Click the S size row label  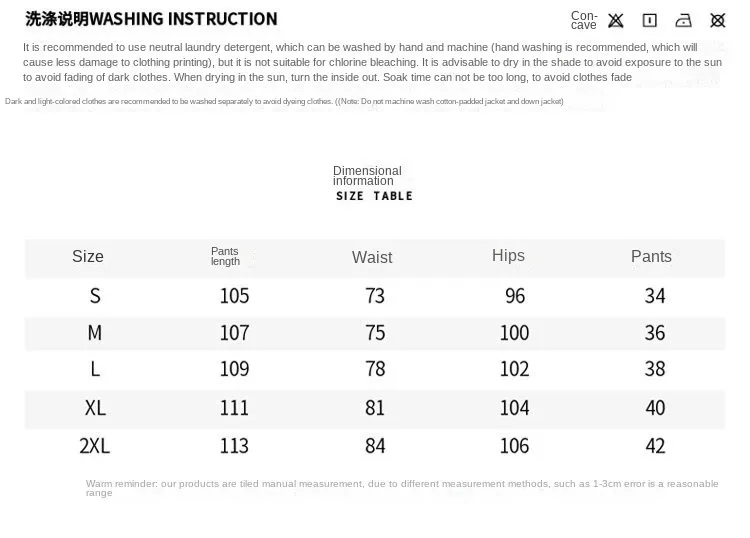[95, 296]
